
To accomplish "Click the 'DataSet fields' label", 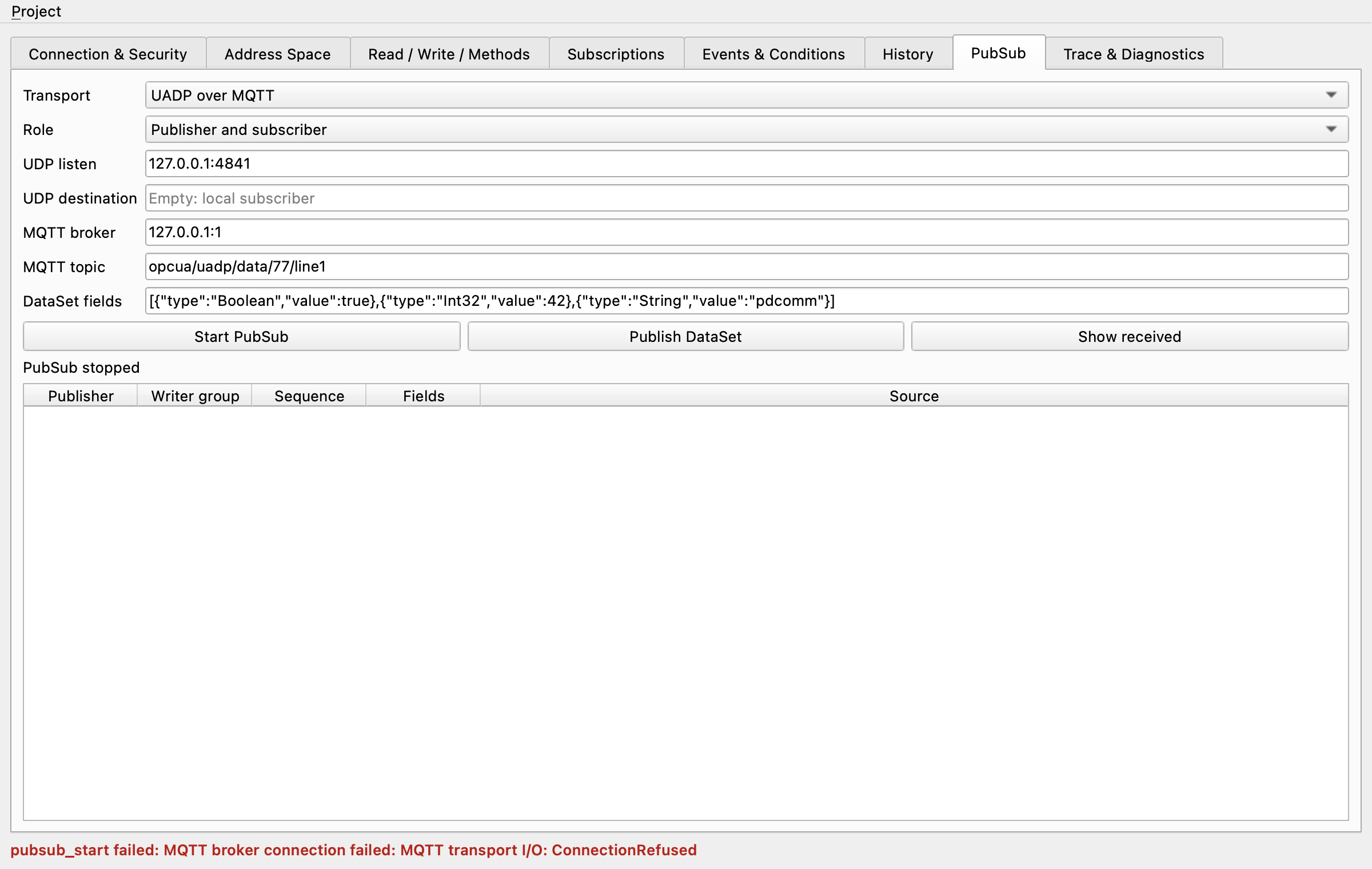I will pos(73,301).
